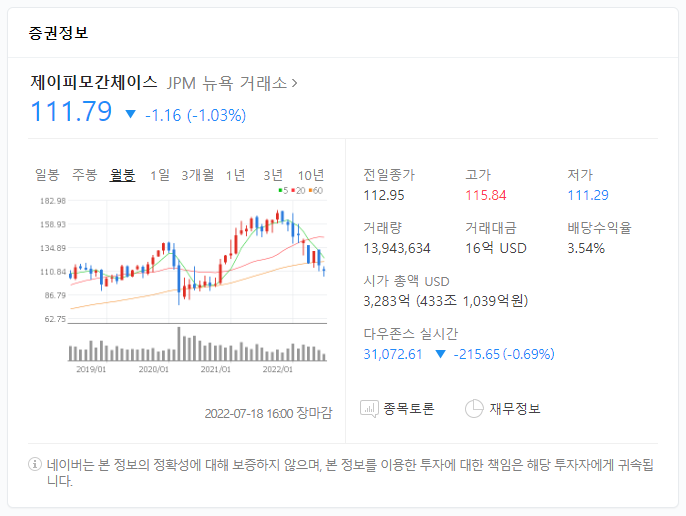Screen dimensions: 686x516
Task: Click the 거래대금 value 16억 USD
Action: tap(496, 249)
